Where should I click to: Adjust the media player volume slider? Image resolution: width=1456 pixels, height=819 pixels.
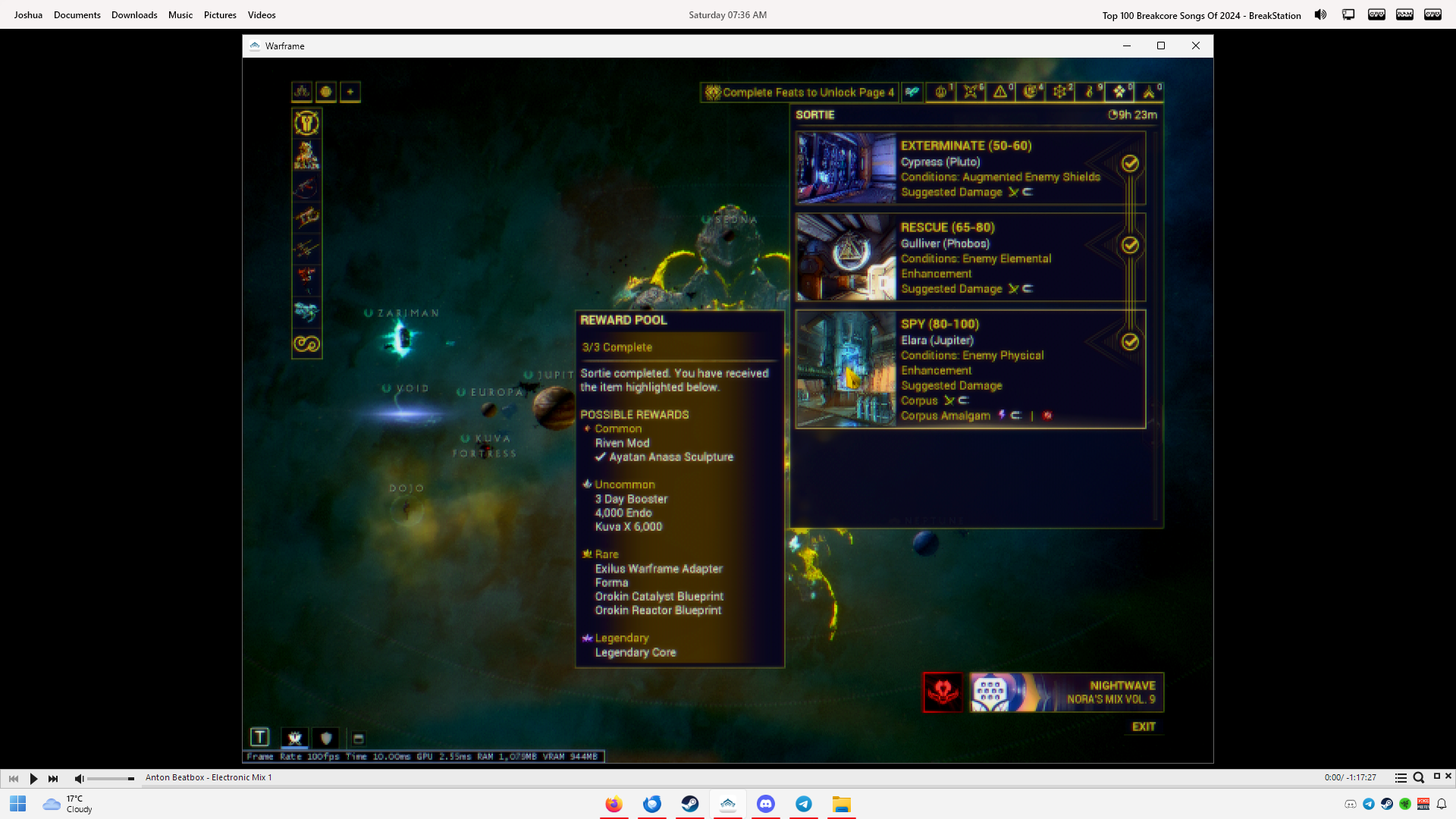click(x=111, y=779)
